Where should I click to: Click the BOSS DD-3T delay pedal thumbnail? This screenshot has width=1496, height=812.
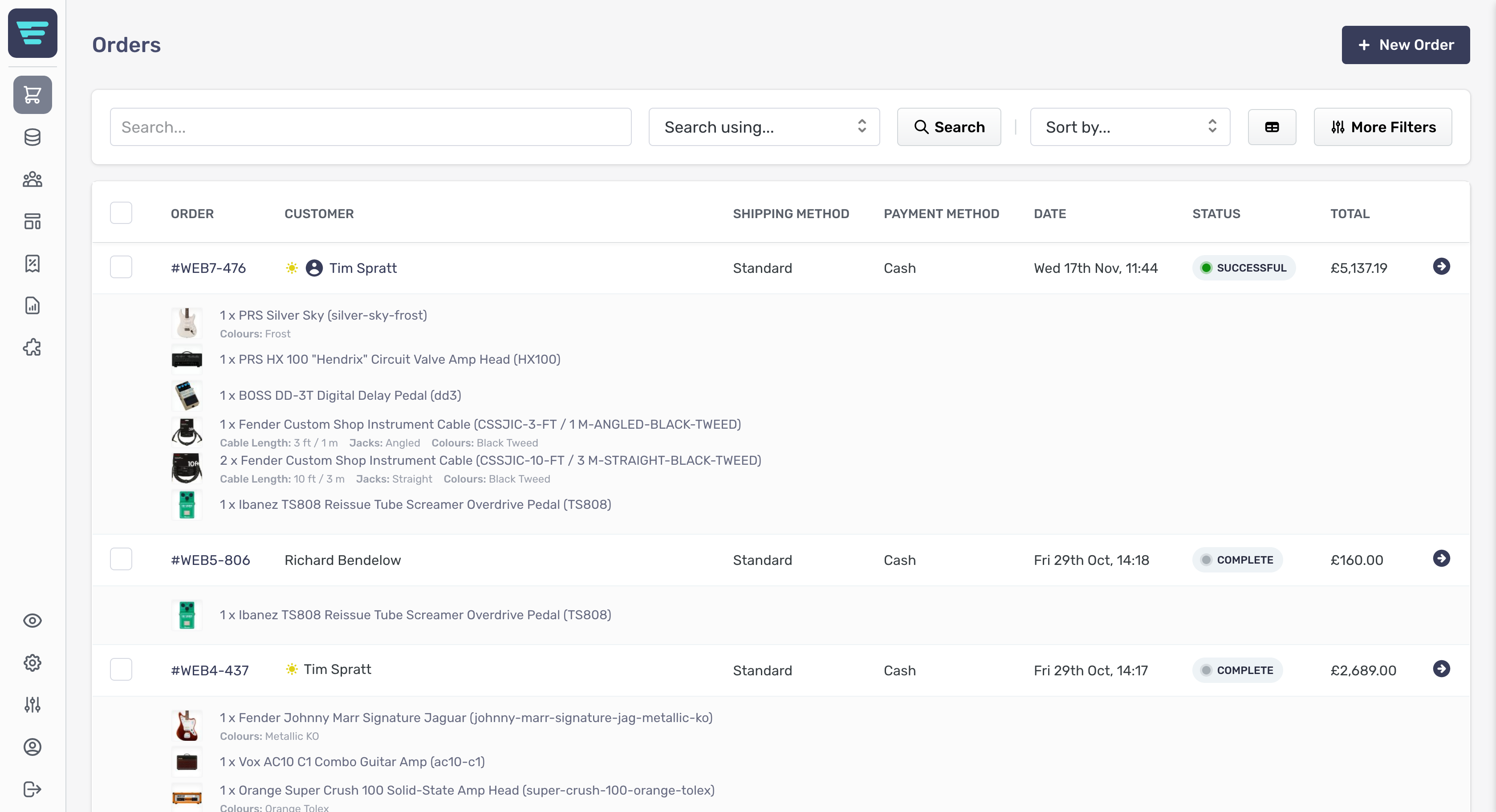coord(187,396)
